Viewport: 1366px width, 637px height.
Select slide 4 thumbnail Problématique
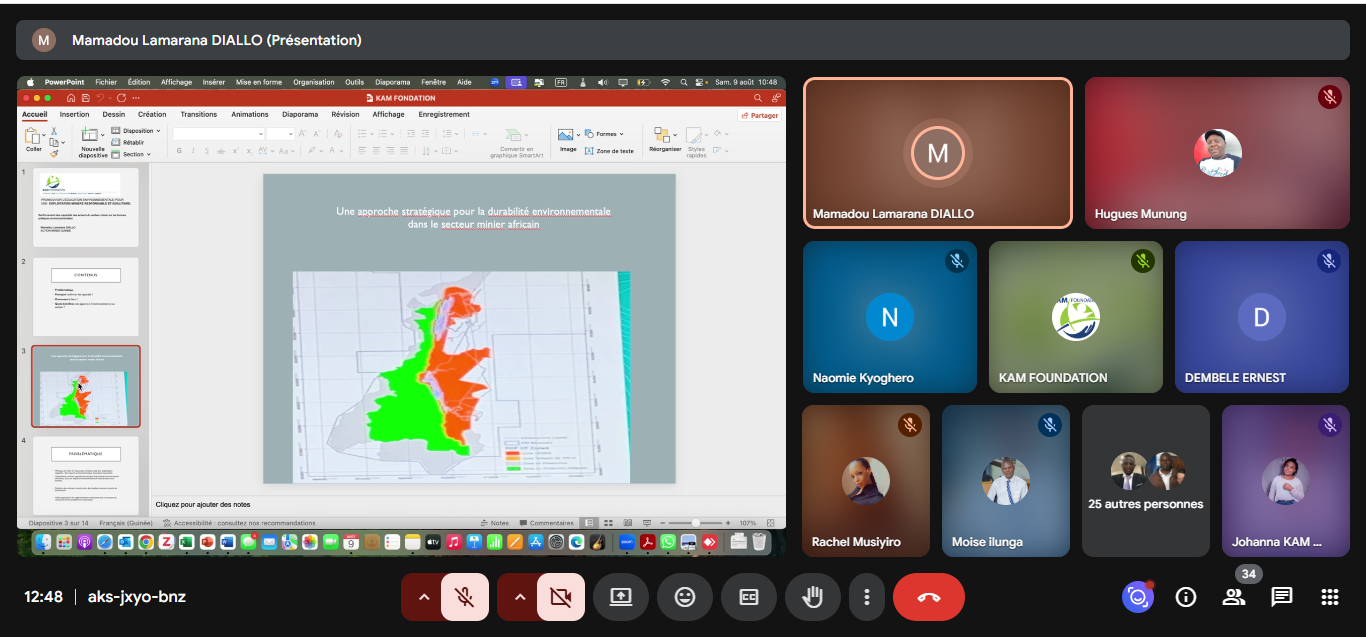point(86,474)
